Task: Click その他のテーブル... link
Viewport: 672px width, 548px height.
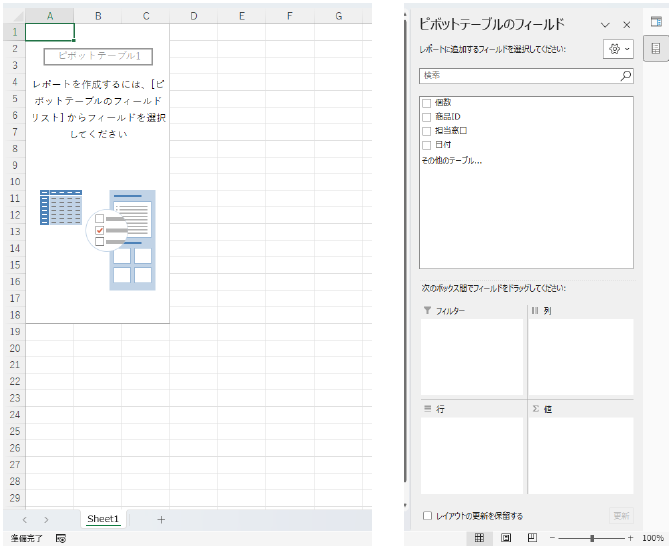Action: click(x=452, y=159)
